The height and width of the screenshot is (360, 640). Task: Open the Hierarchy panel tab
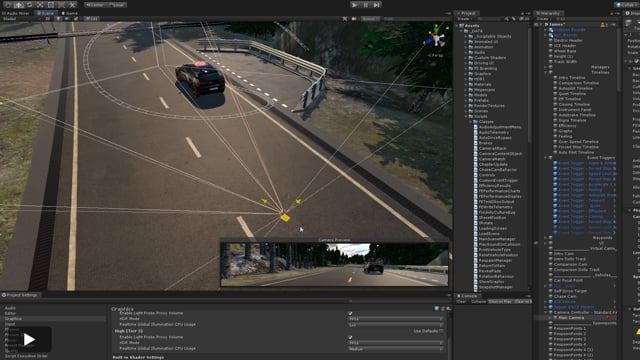tap(549, 13)
